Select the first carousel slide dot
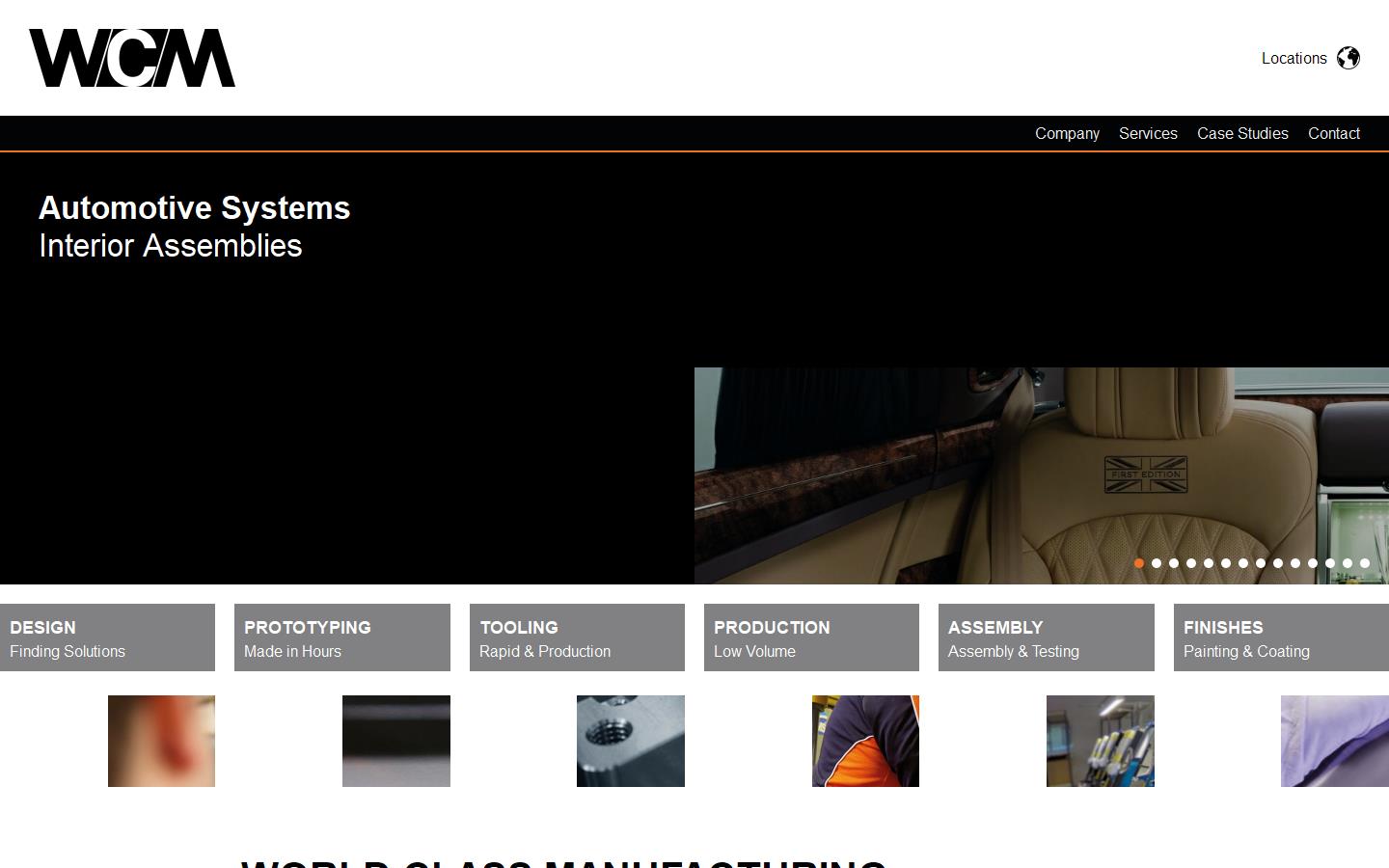Viewport: 1389px width, 868px height. coord(1138,563)
